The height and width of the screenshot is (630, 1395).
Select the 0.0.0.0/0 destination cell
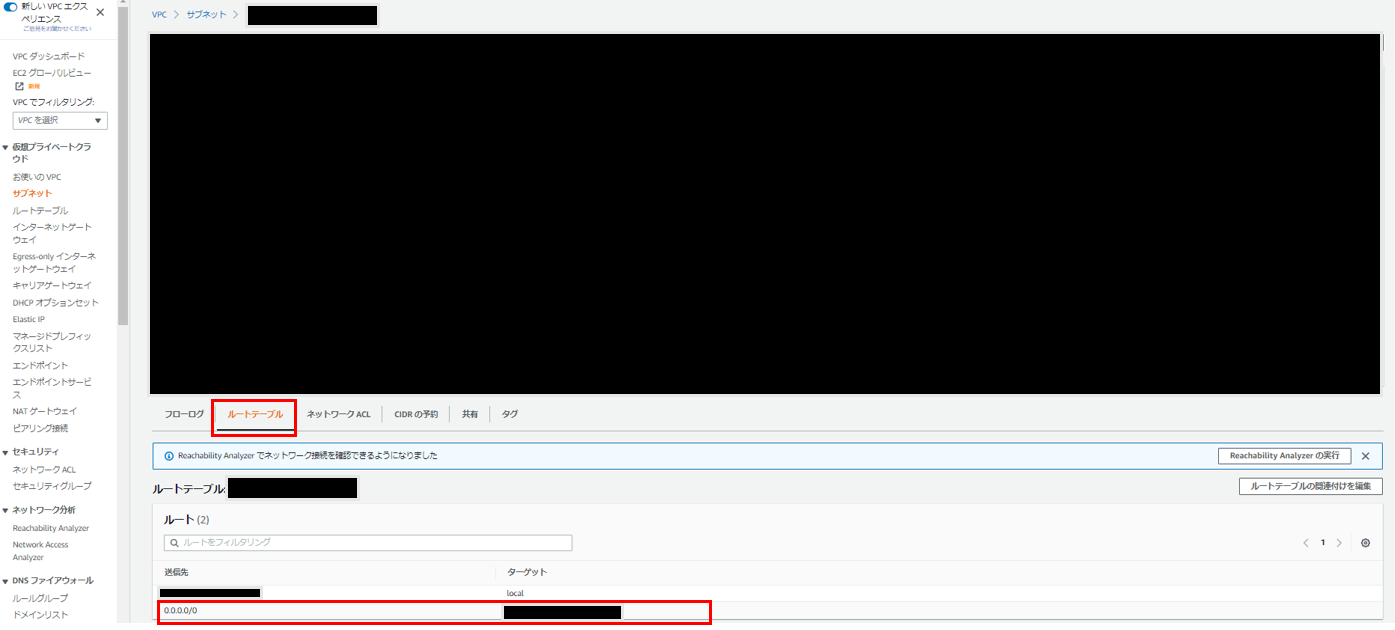[x=181, y=610]
